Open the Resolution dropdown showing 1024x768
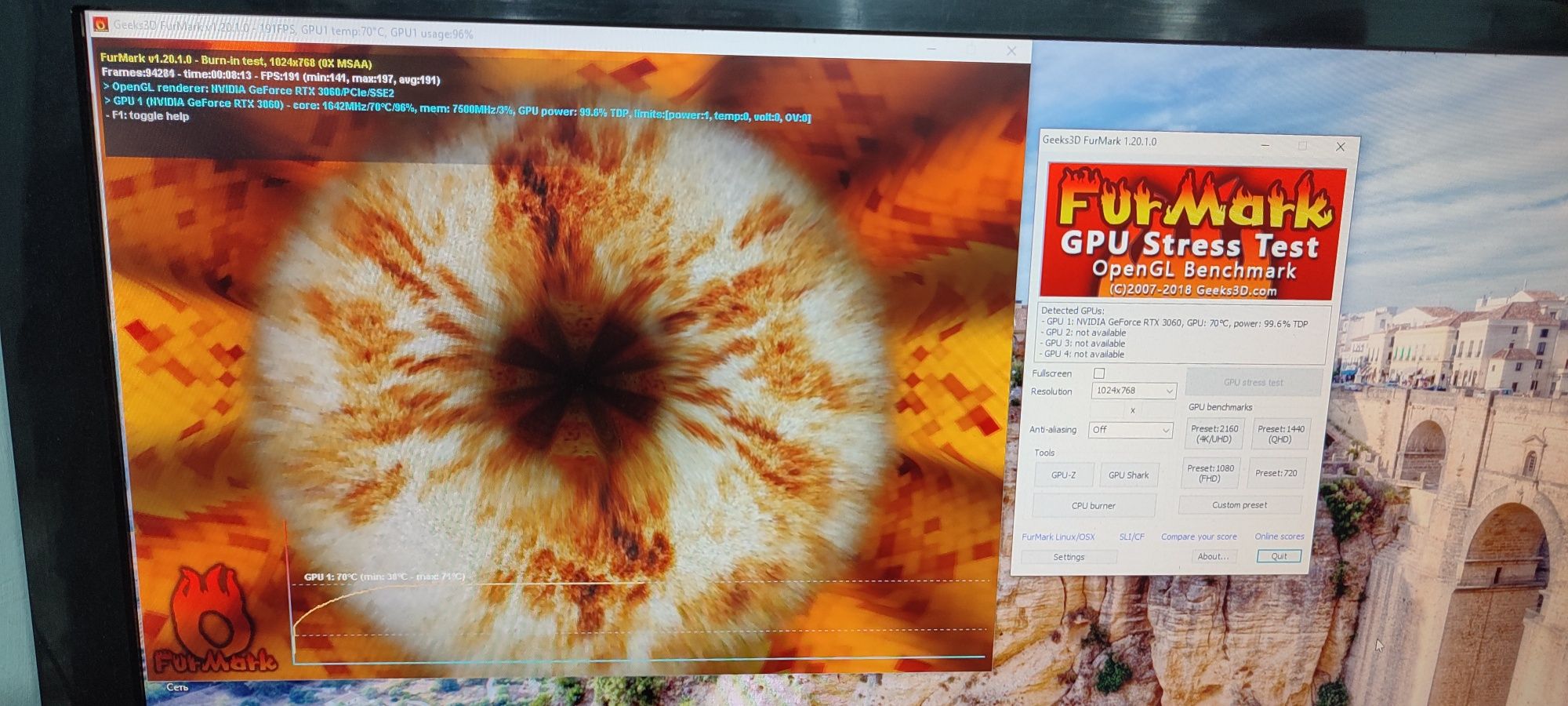1568x706 pixels. pyautogui.click(x=1134, y=391)
